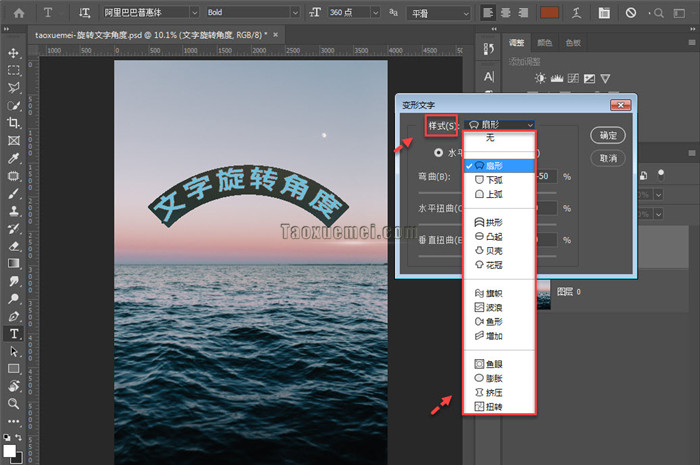
Task: Choose the Fisheye warp style
Action: pyautogui.click(x=499, y=364)
